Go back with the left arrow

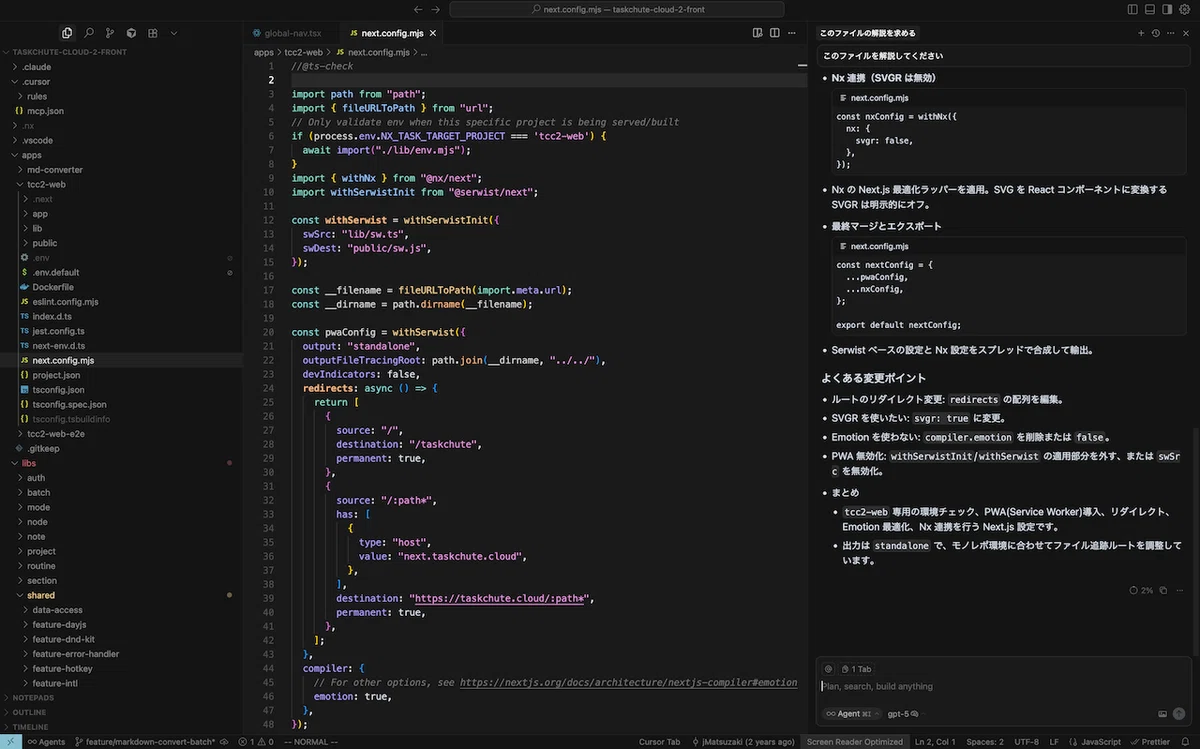click(x=419, y=9)
